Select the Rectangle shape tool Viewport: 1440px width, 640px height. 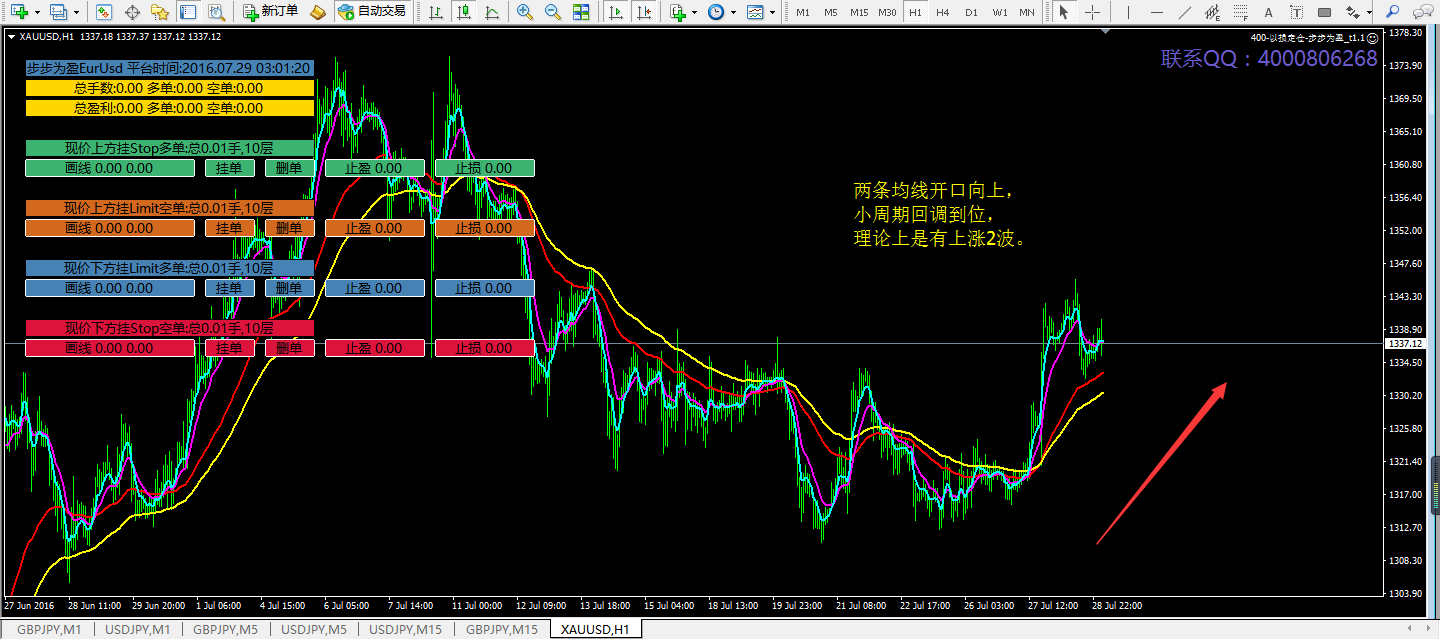pyautogui.click(x=1325, y=12)
